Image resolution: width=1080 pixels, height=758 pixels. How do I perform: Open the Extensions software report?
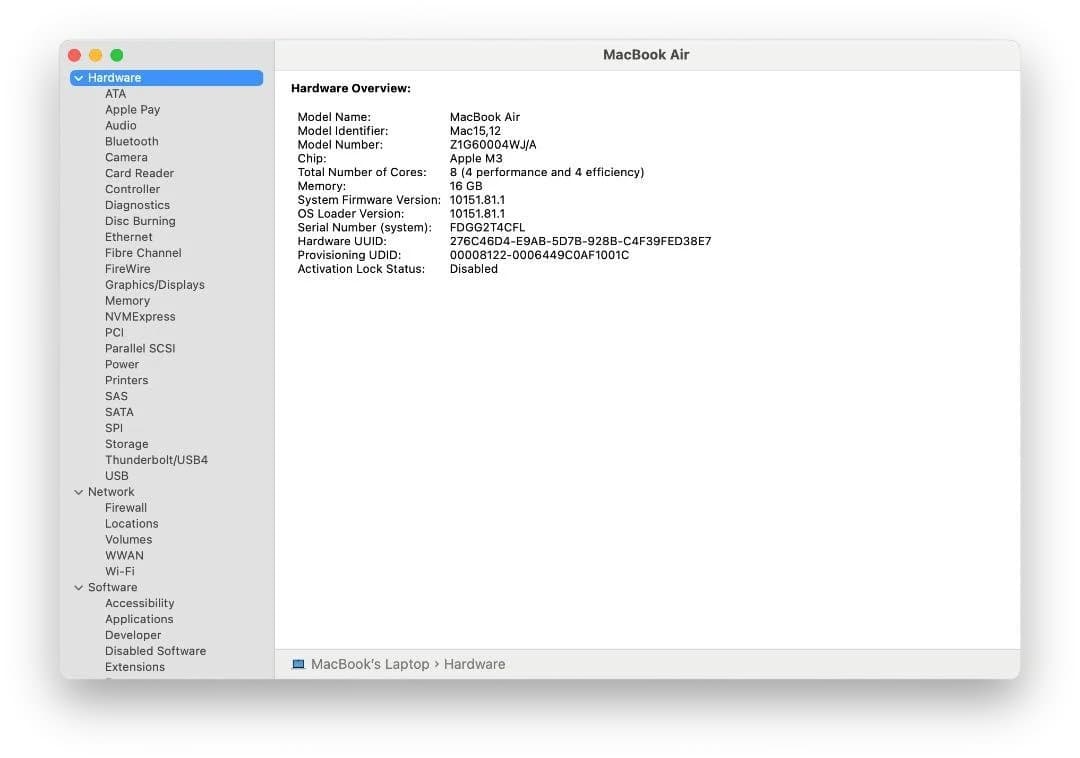coord(135,667)
